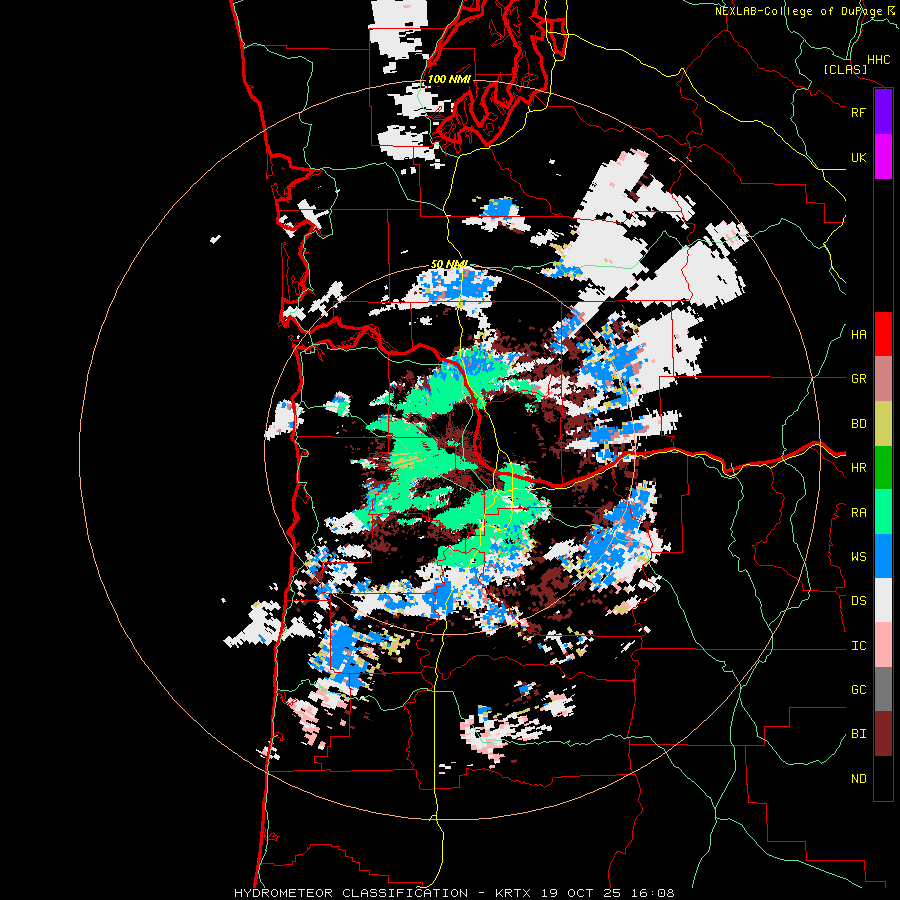Click the BD legend label

coord(858,424)
